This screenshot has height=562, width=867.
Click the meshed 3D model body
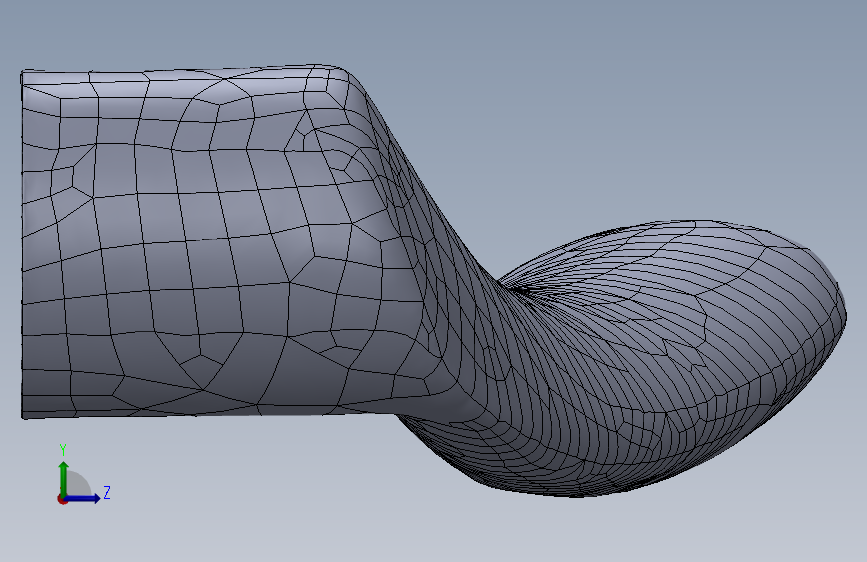tap(434, 280)
